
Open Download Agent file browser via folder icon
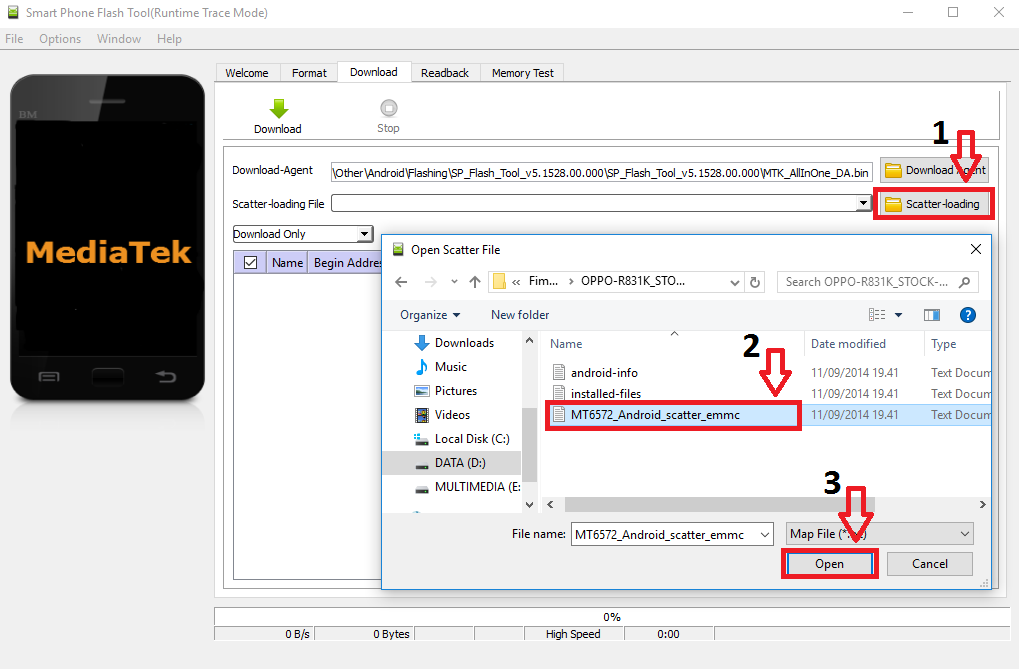tap(891, 170)
